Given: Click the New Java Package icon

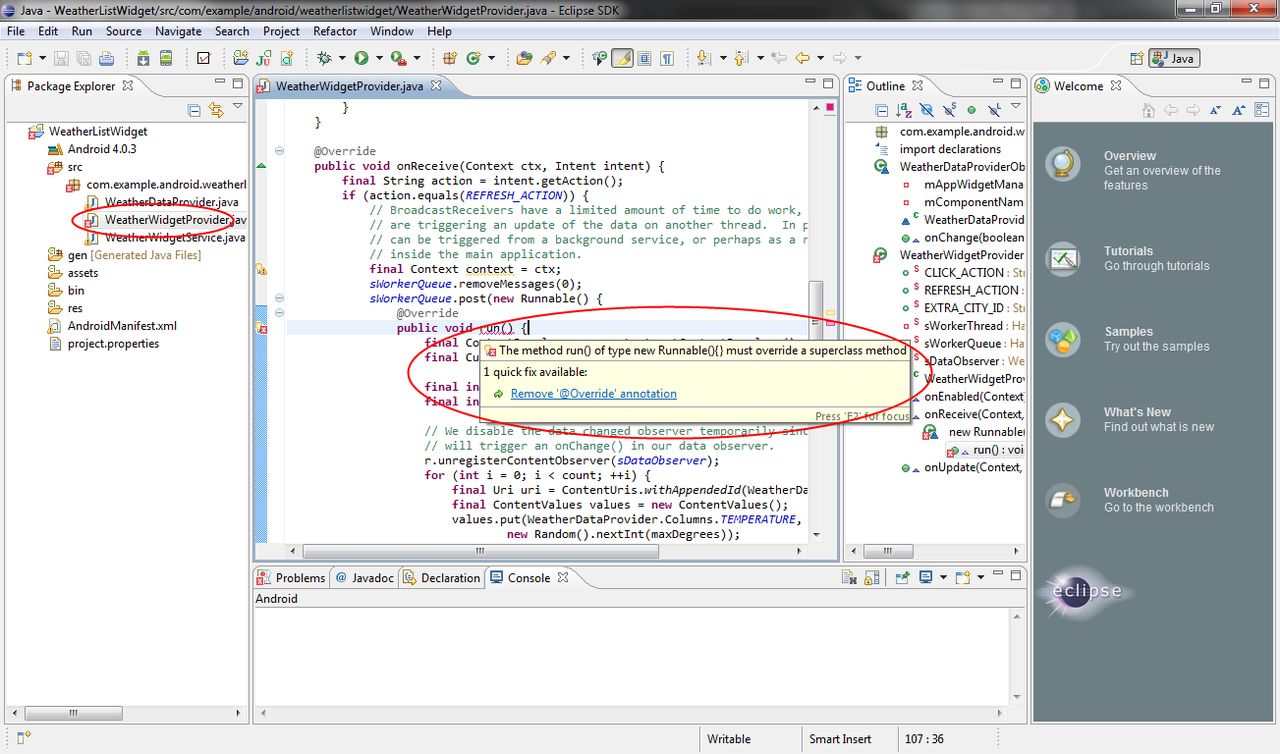Looking at the screenshot, I should tap(450, 58).
